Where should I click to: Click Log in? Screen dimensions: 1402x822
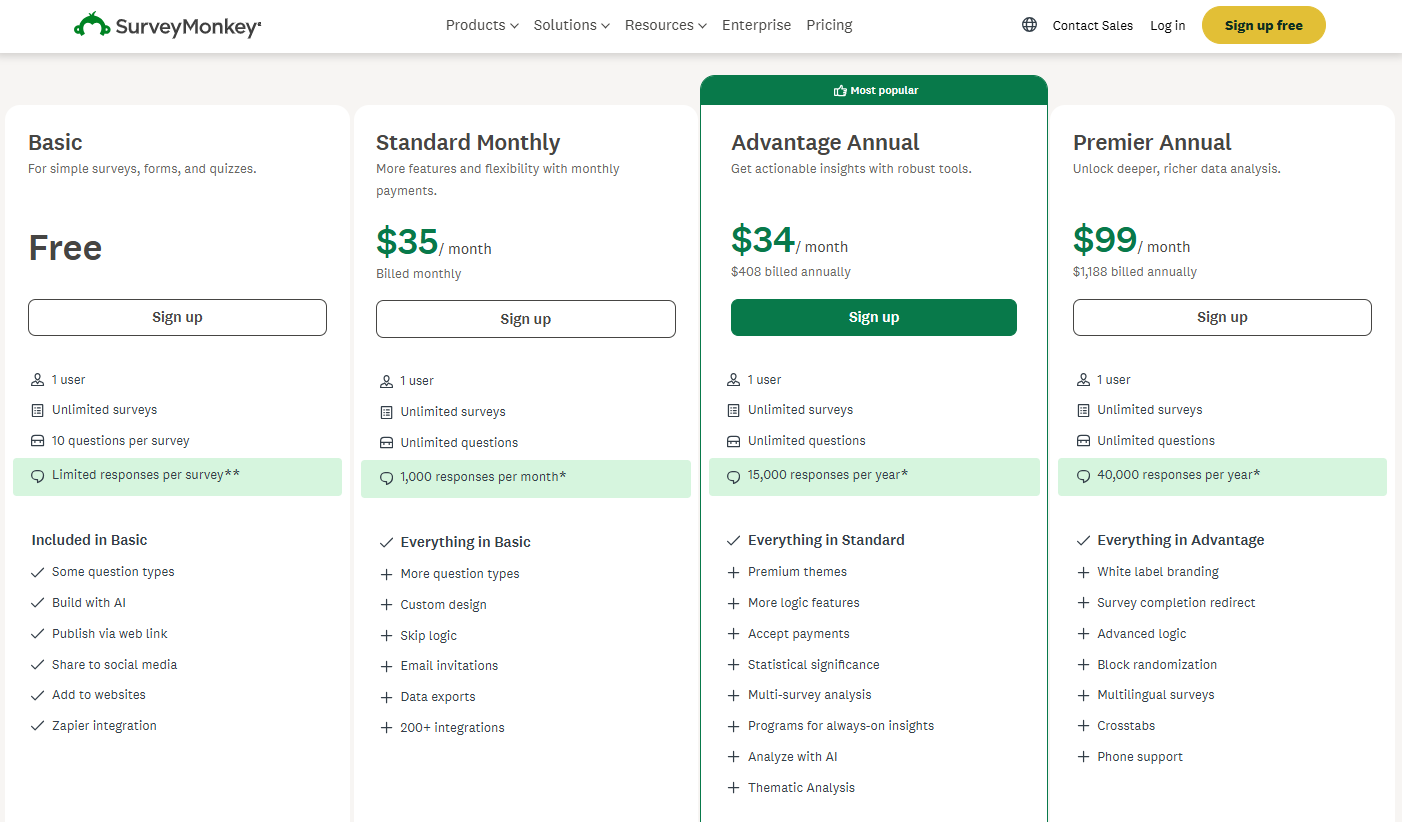(1167, 26)
